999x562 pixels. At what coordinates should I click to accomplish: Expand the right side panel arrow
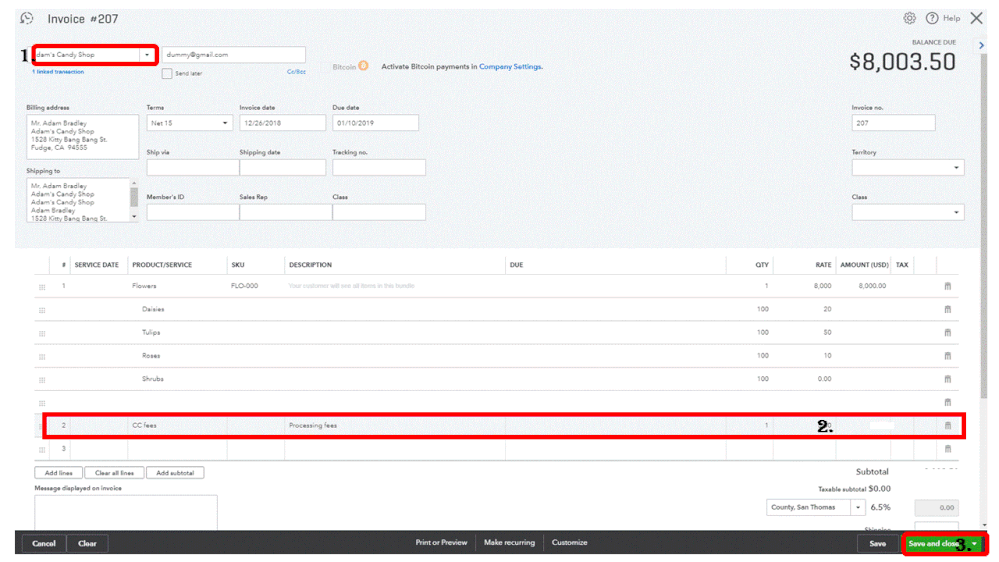pyautogui.click(x=981, y=45)
